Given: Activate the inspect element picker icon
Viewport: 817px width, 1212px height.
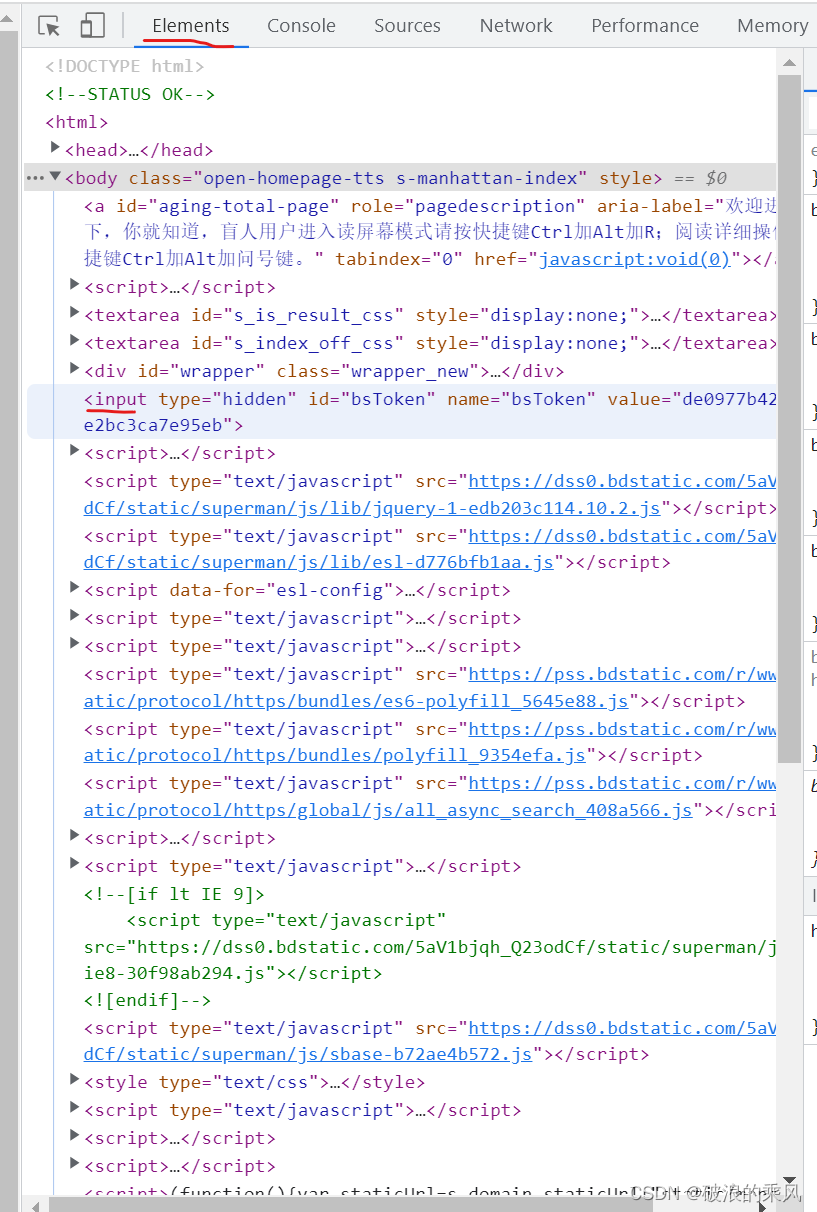Looking at the screenshot, I should pyautogui.click(x=48, y=26).
